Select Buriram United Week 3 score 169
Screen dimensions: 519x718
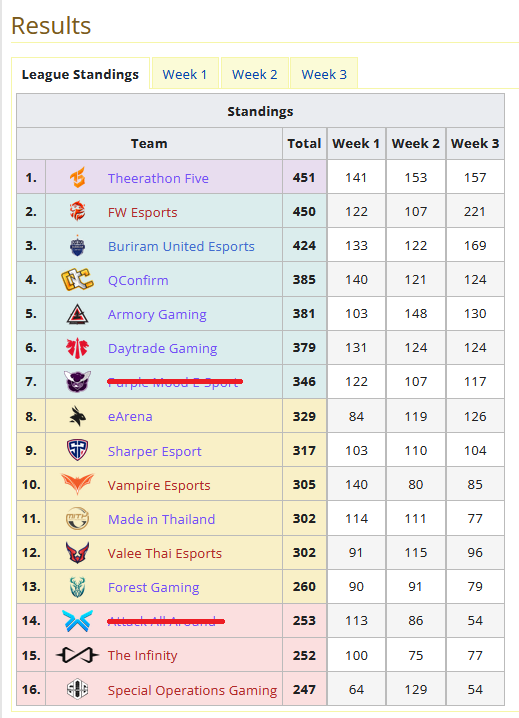pos(475,245)
